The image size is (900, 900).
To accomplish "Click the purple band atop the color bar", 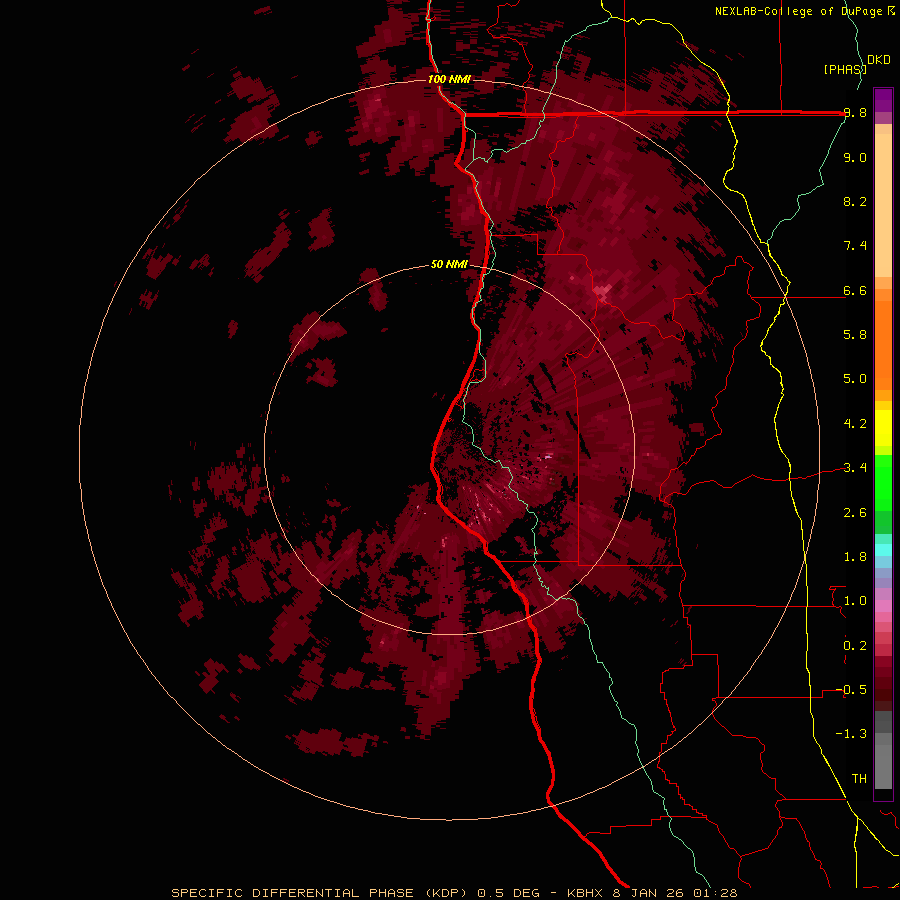I will coord(883,100).
